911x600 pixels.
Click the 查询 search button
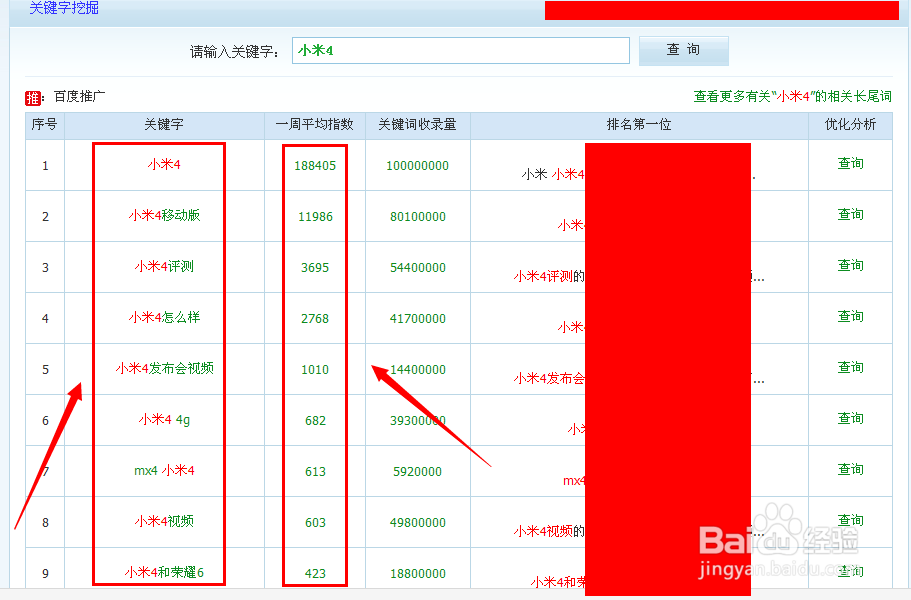(x=683, y=51)
